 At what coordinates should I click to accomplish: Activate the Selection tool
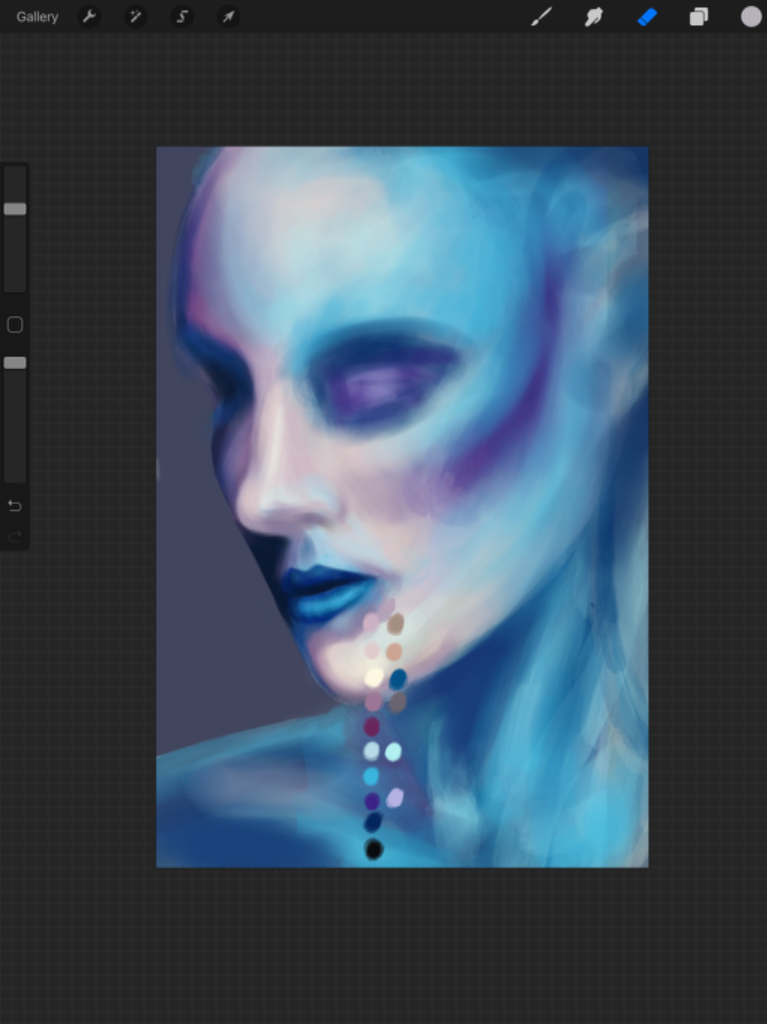pos(182,17)
